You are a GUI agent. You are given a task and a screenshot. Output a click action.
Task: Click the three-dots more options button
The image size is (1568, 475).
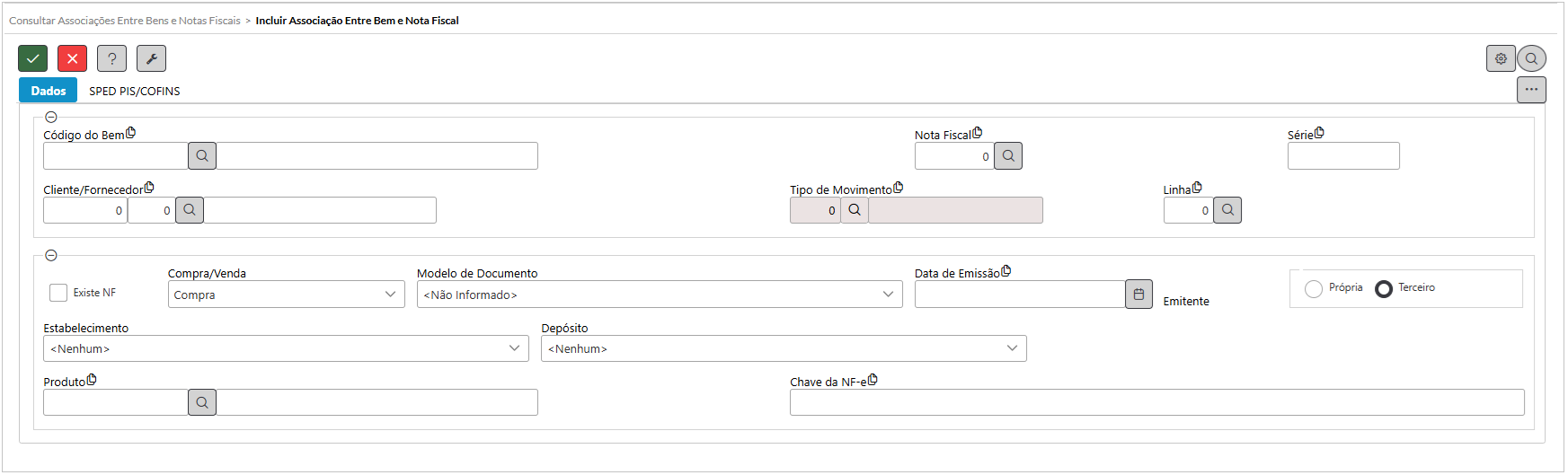pyautogui.click(x=1531, y=90)
